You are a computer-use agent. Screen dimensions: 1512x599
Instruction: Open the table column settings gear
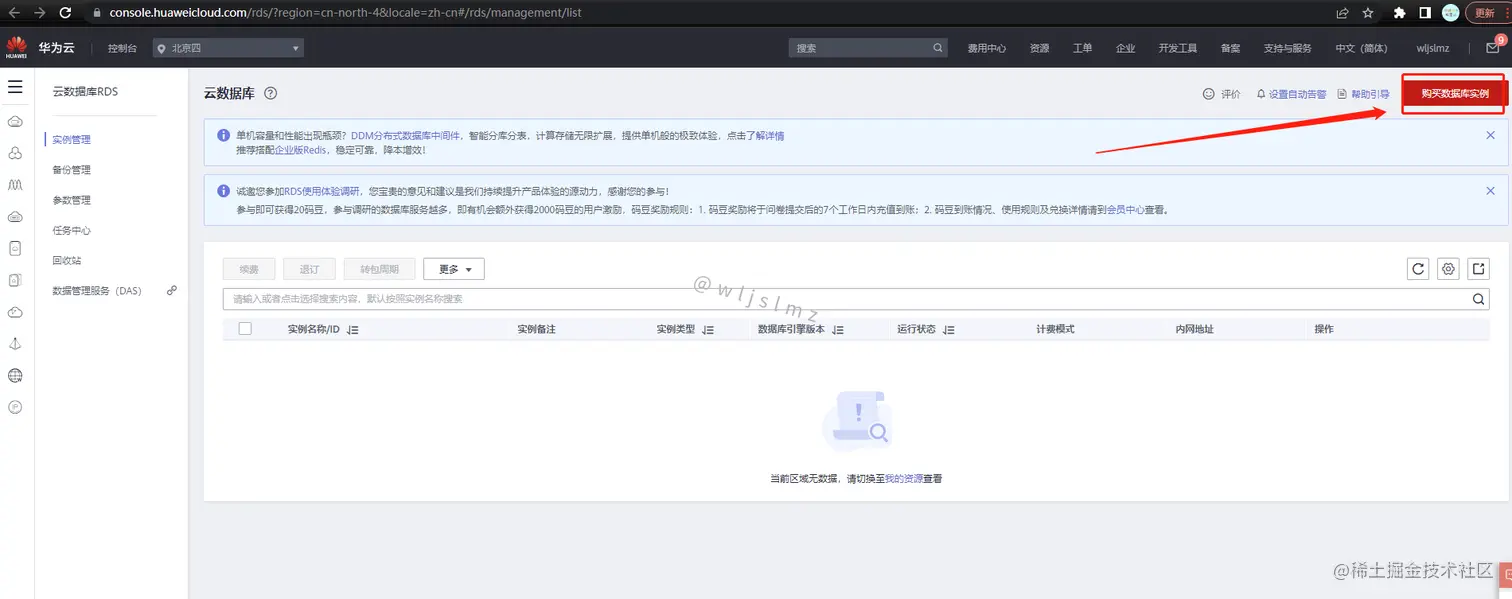point(1448,268)
